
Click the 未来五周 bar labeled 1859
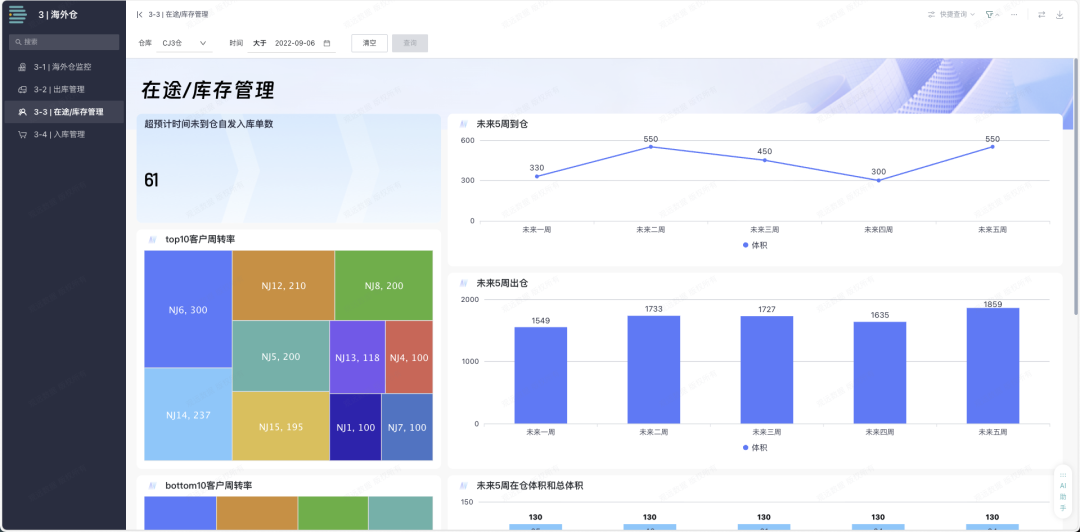point(993,366)
